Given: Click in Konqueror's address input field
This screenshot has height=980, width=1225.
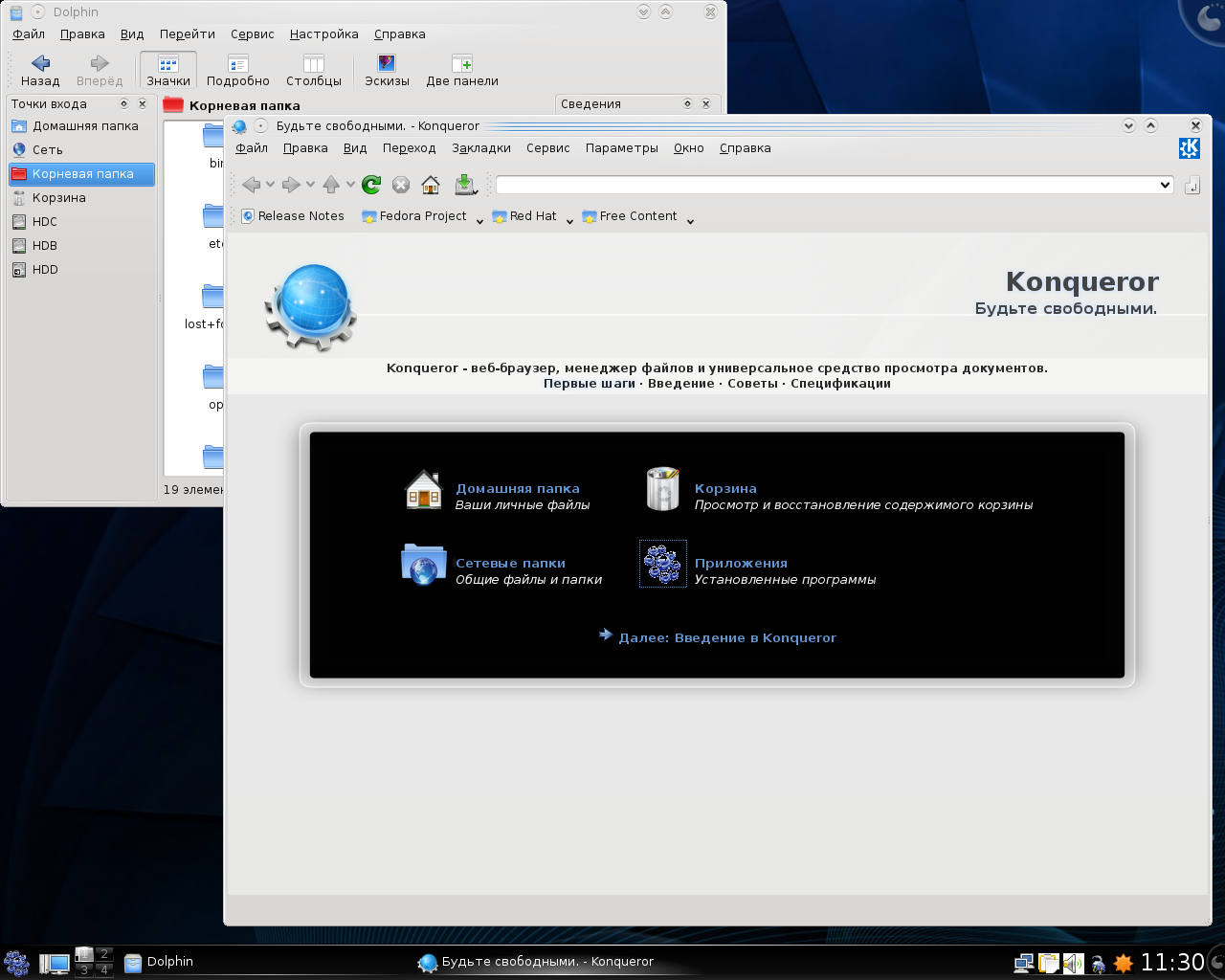Looking at the screenshot, I should coord(826,185).
